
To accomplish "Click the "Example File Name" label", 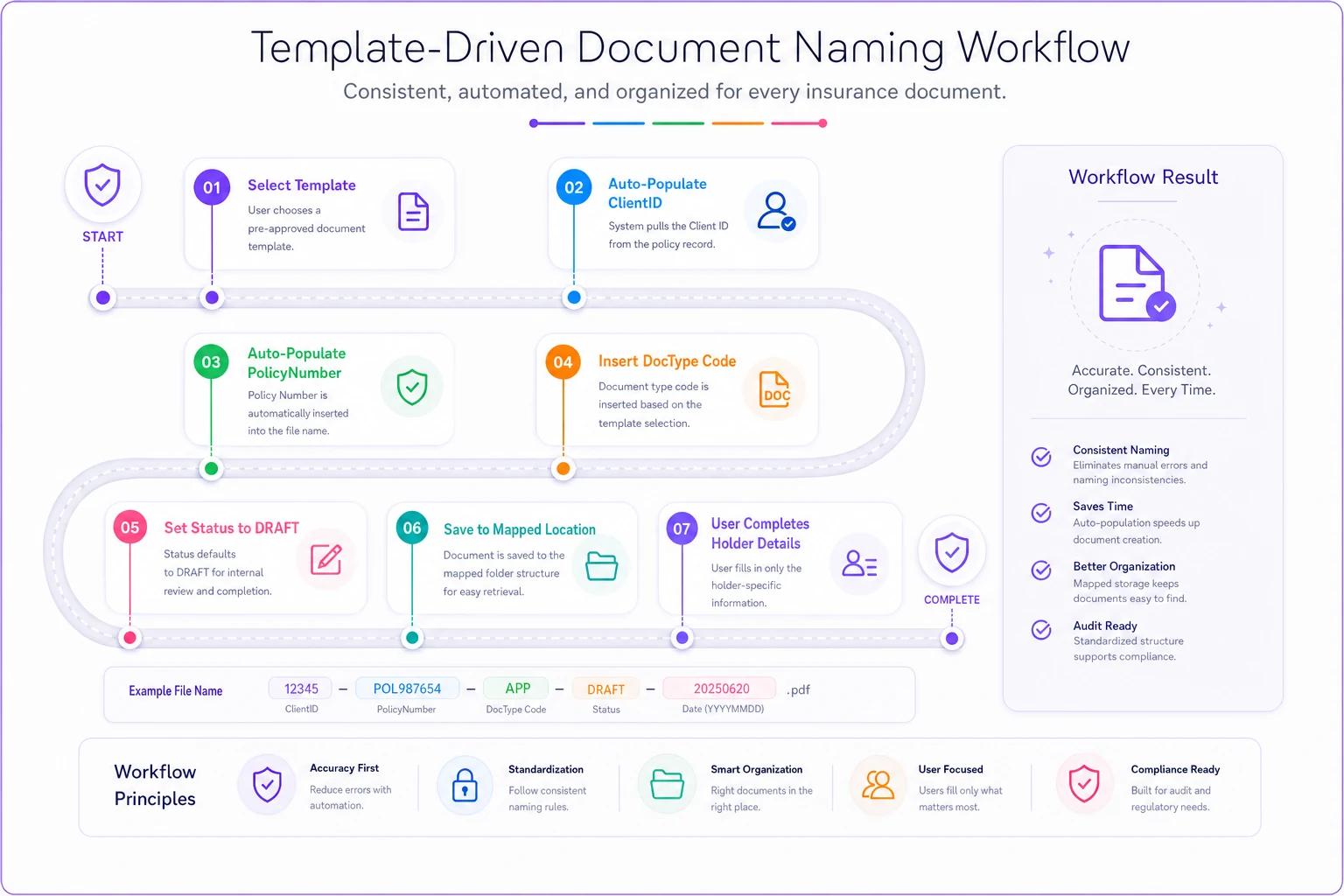I will tap(176, 691).
